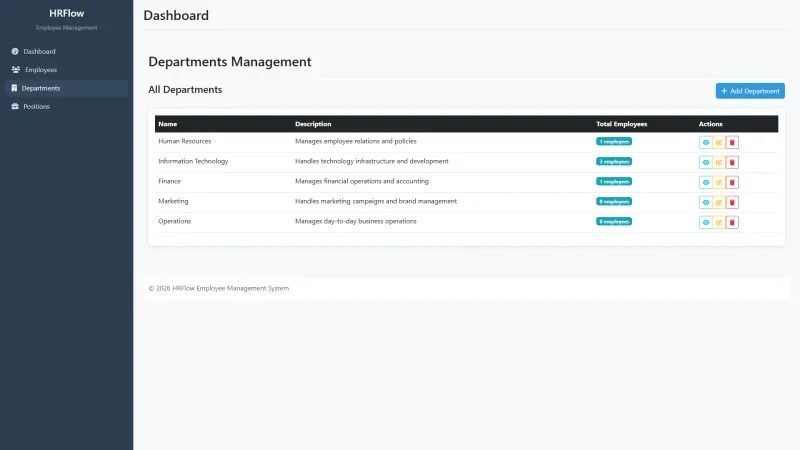View the Operations department details
This screenshot has width=800, height=450.
(706, 222)
